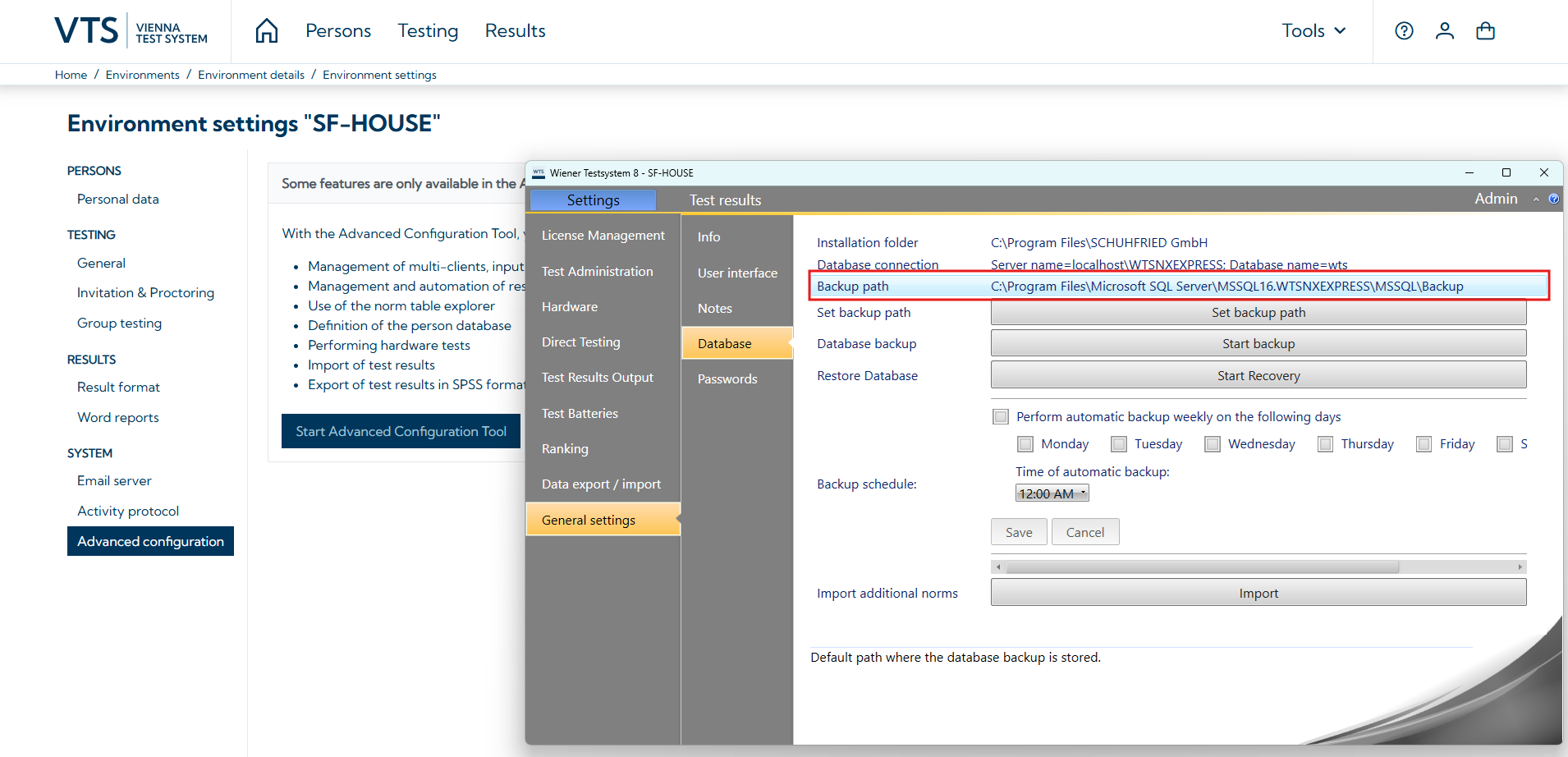Tick the Wednesday backup day checkbox

click(1213, 444)
